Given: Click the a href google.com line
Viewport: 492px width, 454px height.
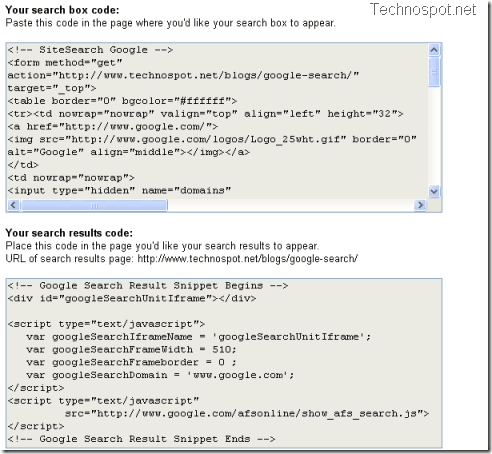Looking at the screenshot, I should pyautogui.click(x=113, y=127).
